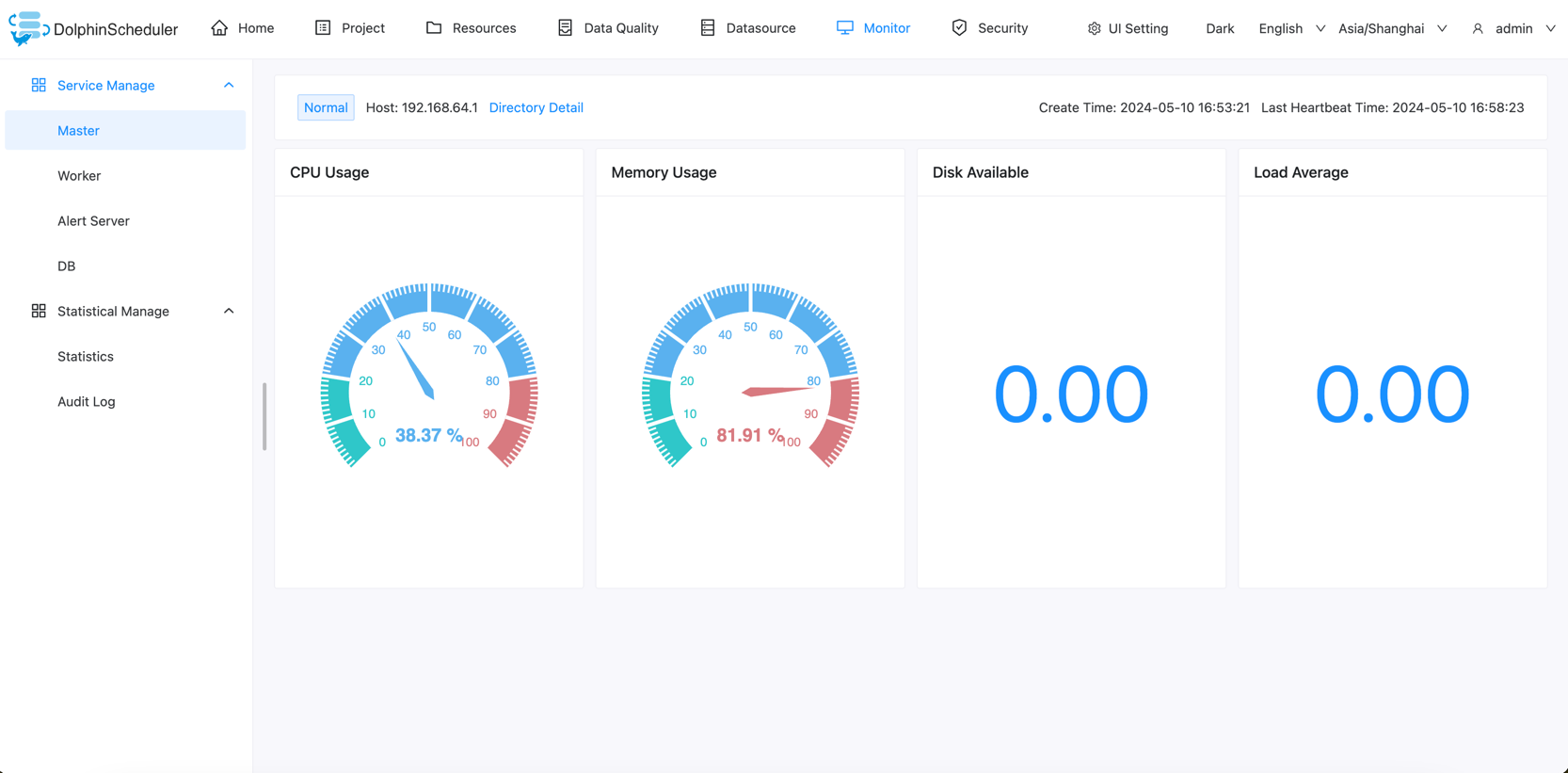Toggle Dark theme mode
1568x773 pixels.
[1220, 29]
